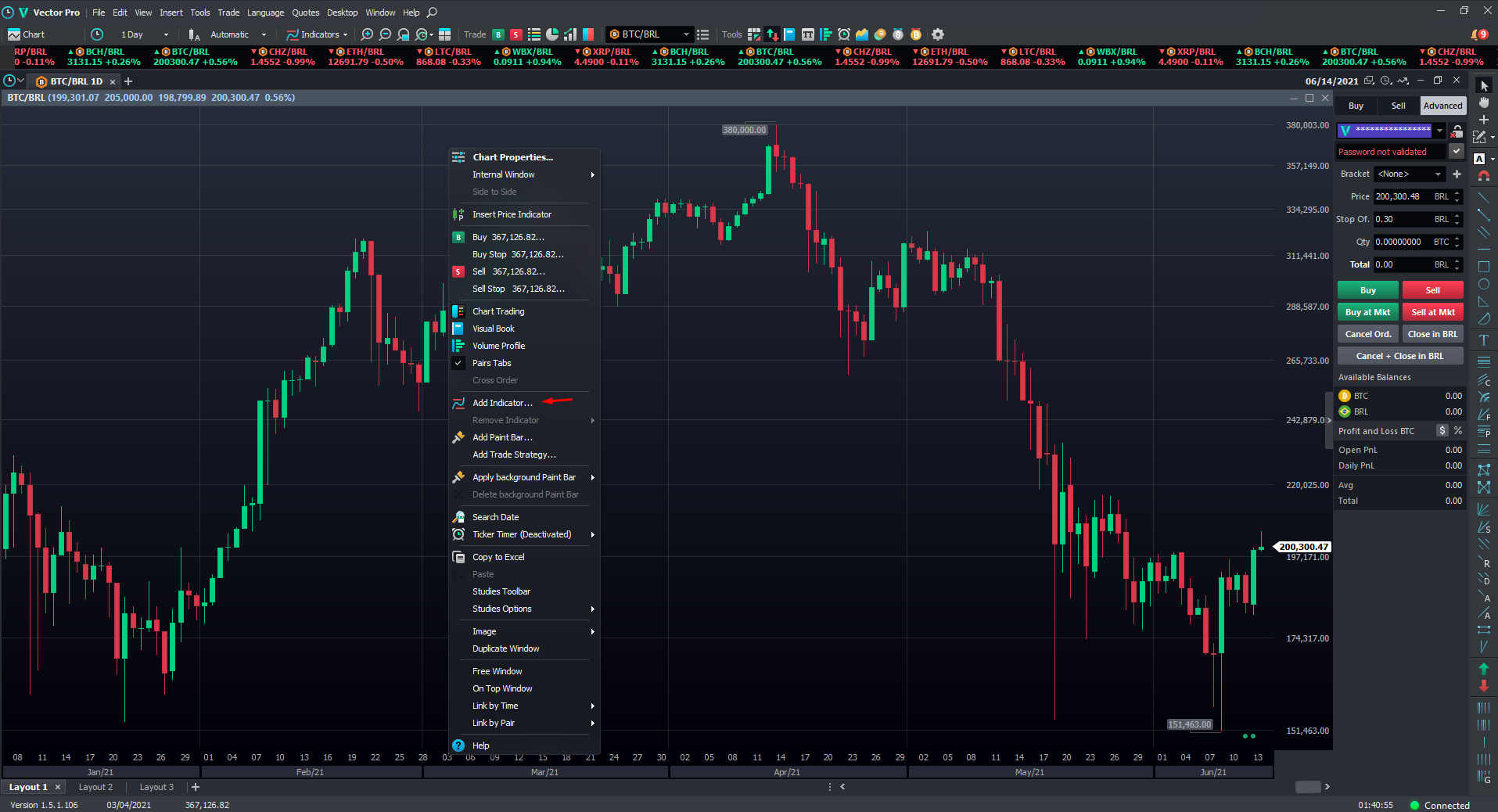The height and width of the screenshot is (812, 1498).
Task: Click Cancel Ord. button
Action: click(1367, 334)
